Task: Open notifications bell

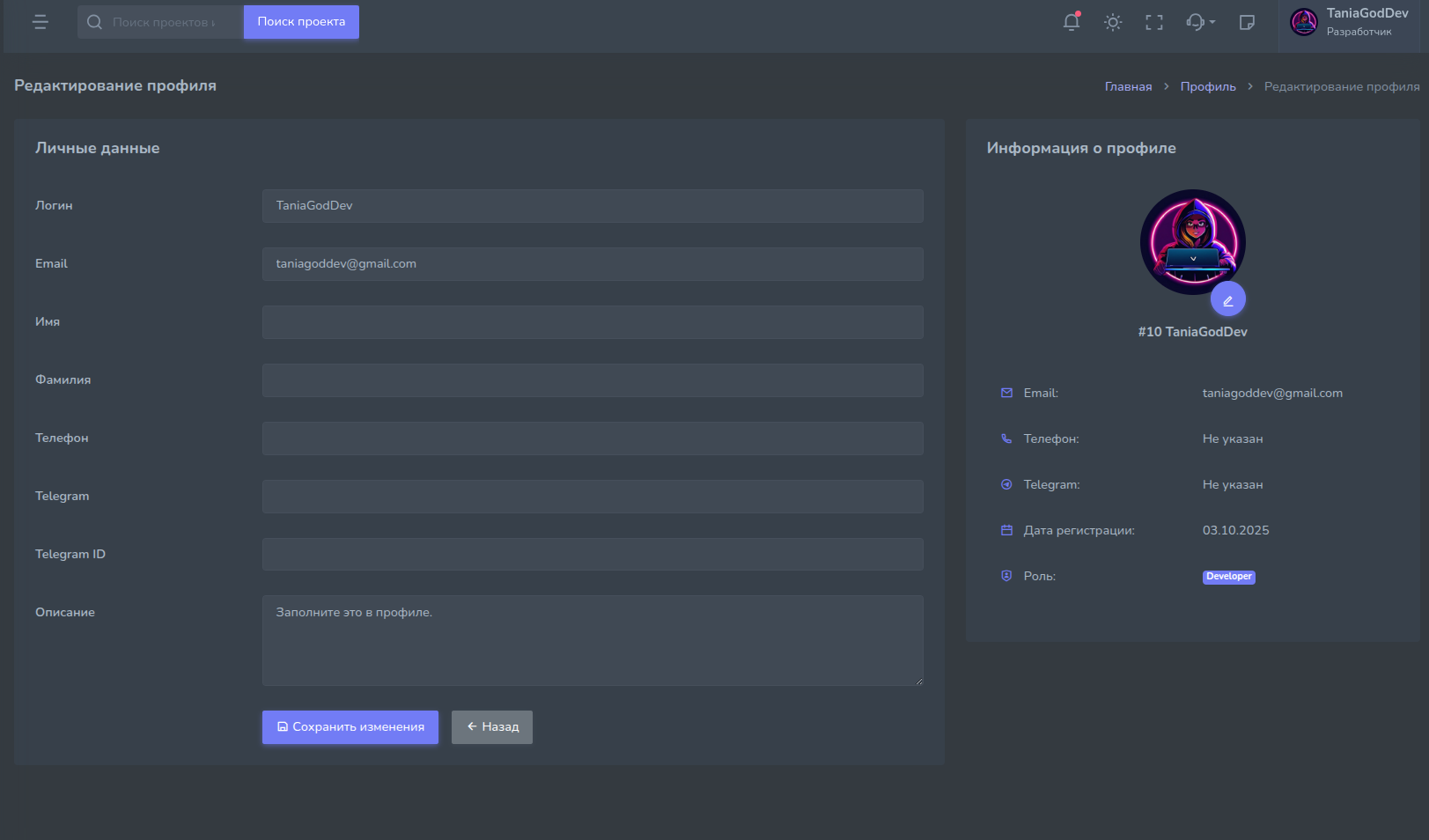Action: click(1072, 22)
